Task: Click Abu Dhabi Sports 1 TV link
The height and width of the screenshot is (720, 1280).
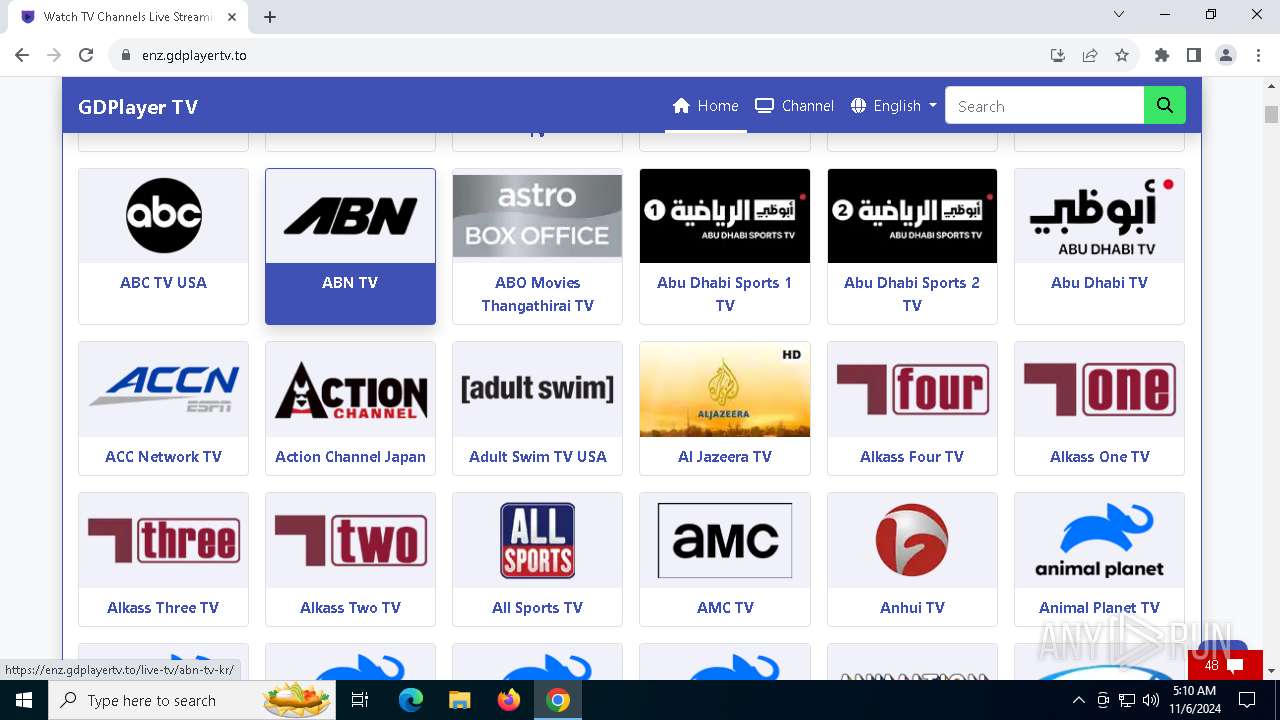Action: point(725,294)
